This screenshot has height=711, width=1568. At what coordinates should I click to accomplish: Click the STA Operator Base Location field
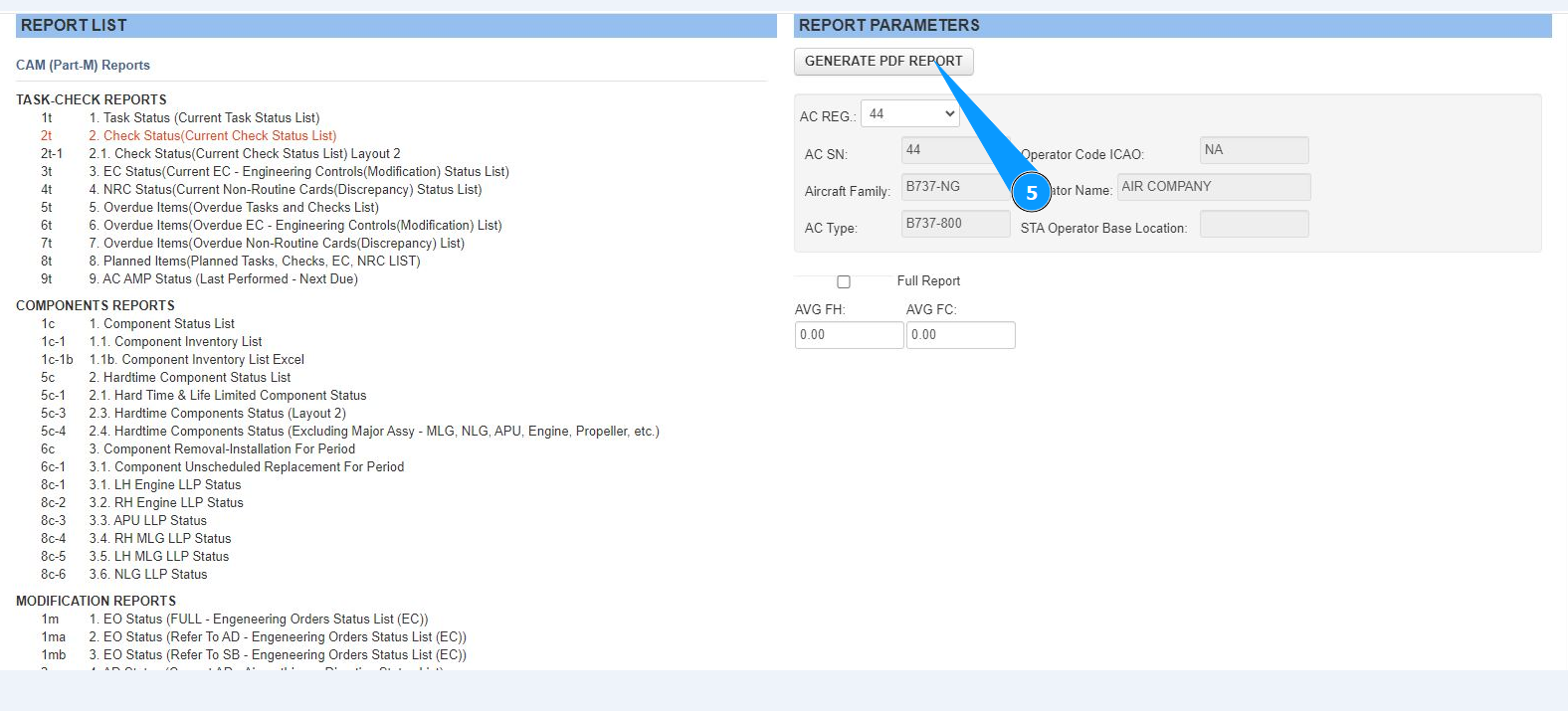pos(1255,224)
